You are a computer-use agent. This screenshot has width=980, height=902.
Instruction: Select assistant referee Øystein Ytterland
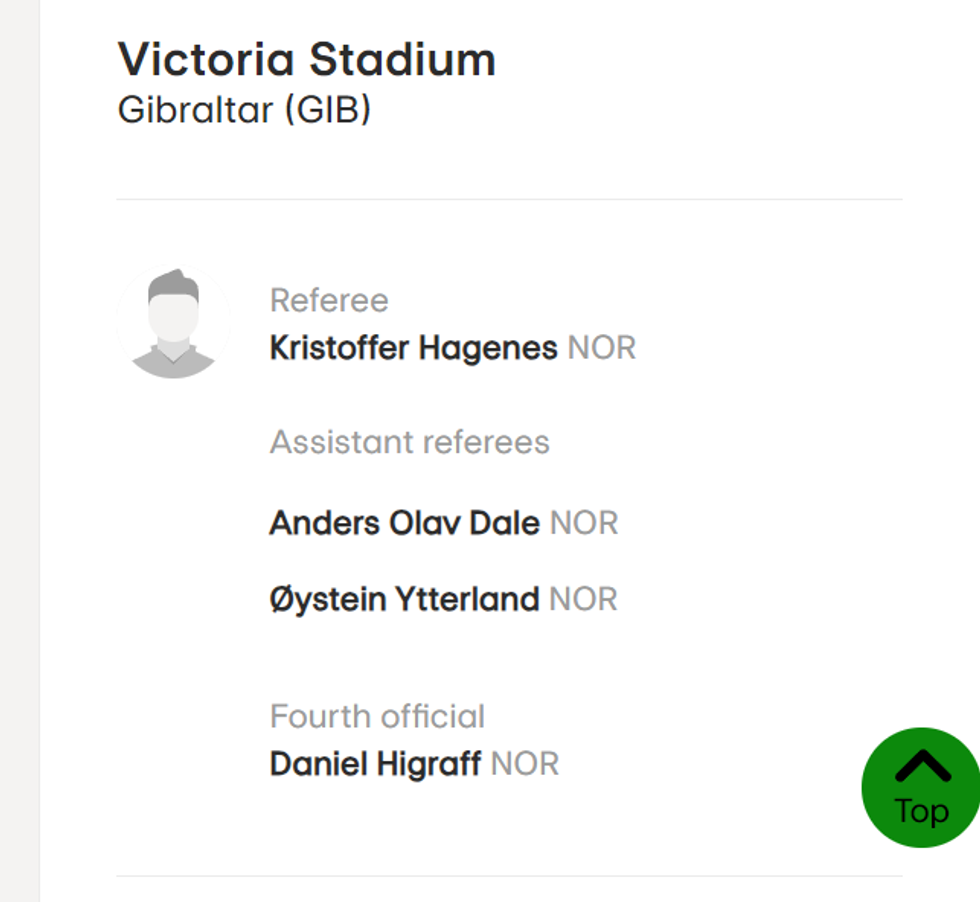tap(404, 599)
